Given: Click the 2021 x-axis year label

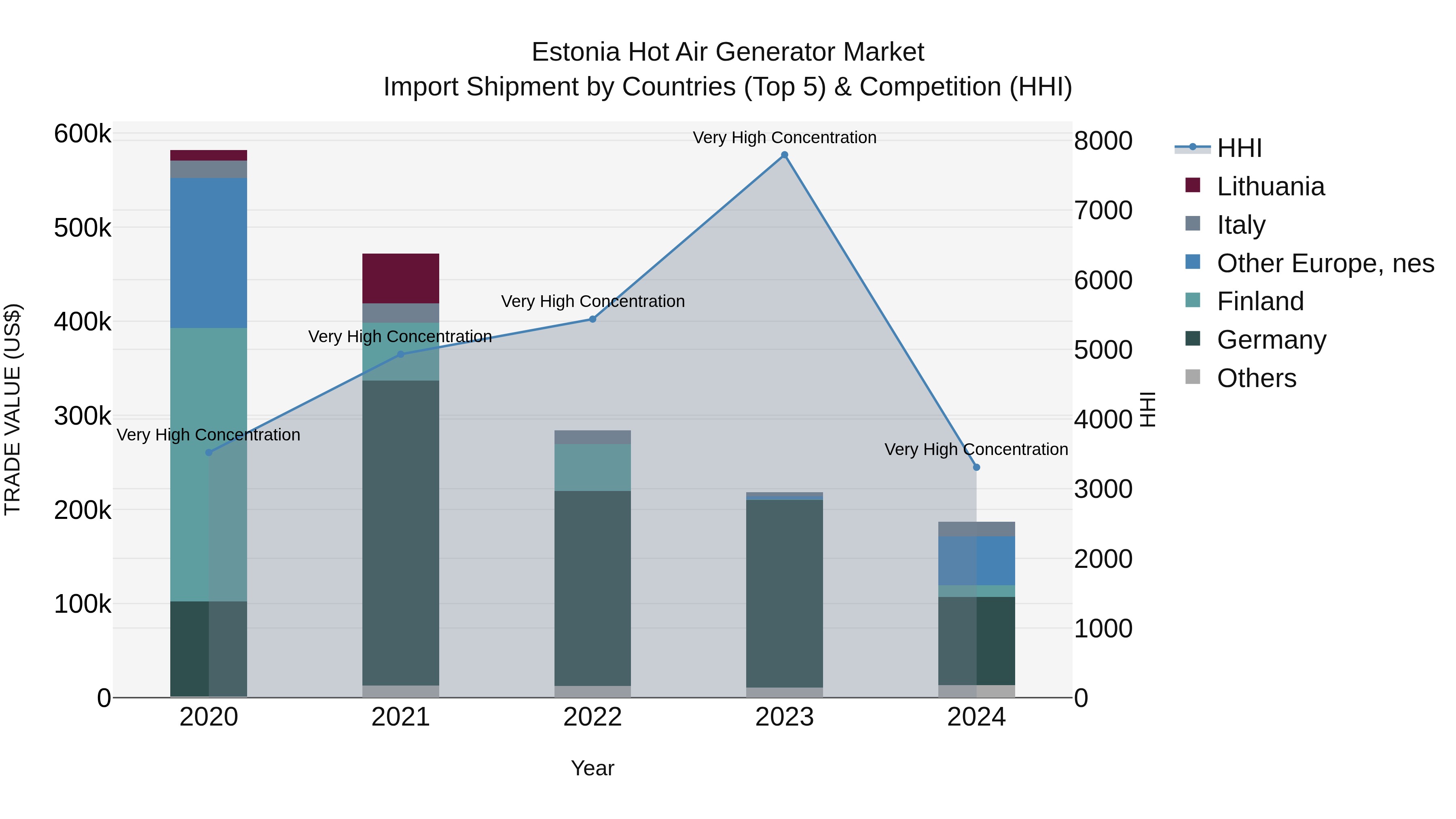Looking at the screenshot, I should [401, 717].
